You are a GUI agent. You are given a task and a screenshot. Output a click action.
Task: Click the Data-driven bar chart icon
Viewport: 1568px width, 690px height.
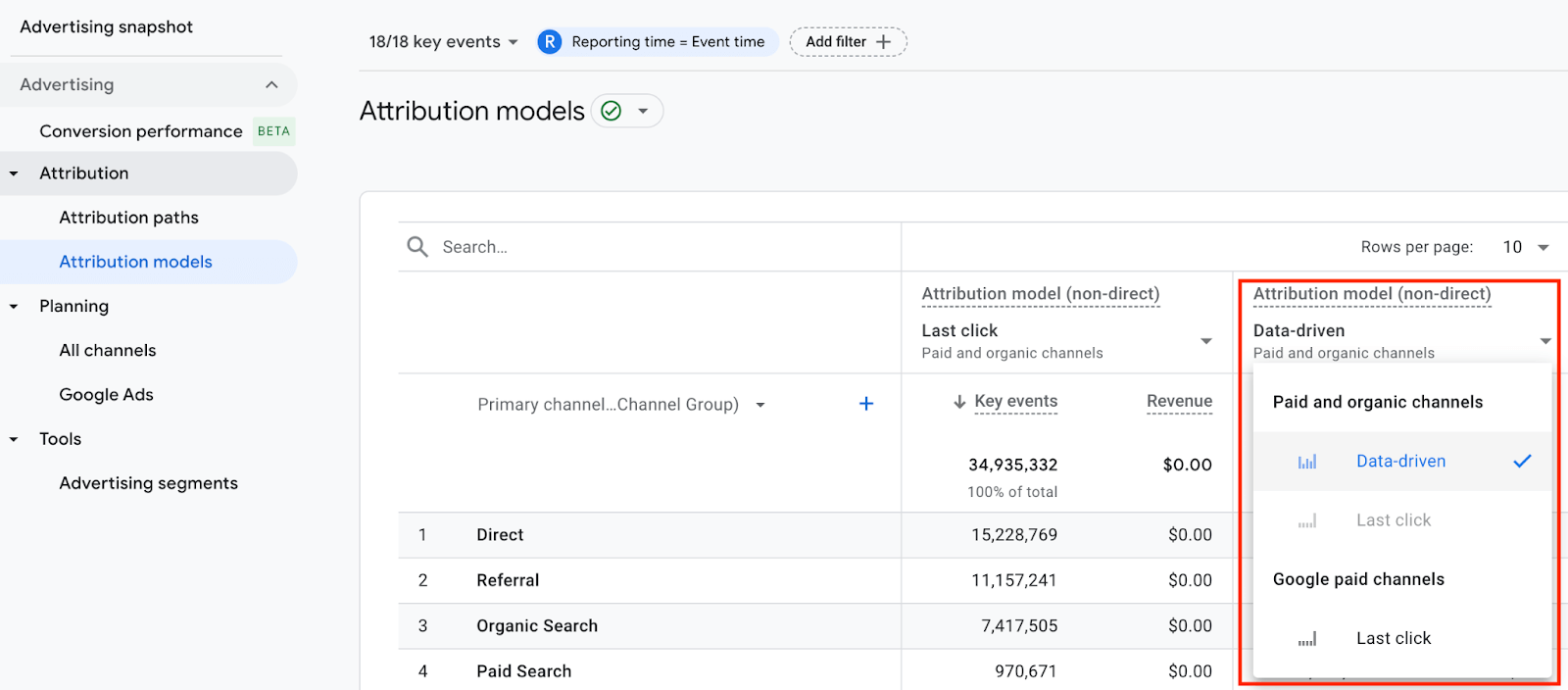click(1307, 462)
